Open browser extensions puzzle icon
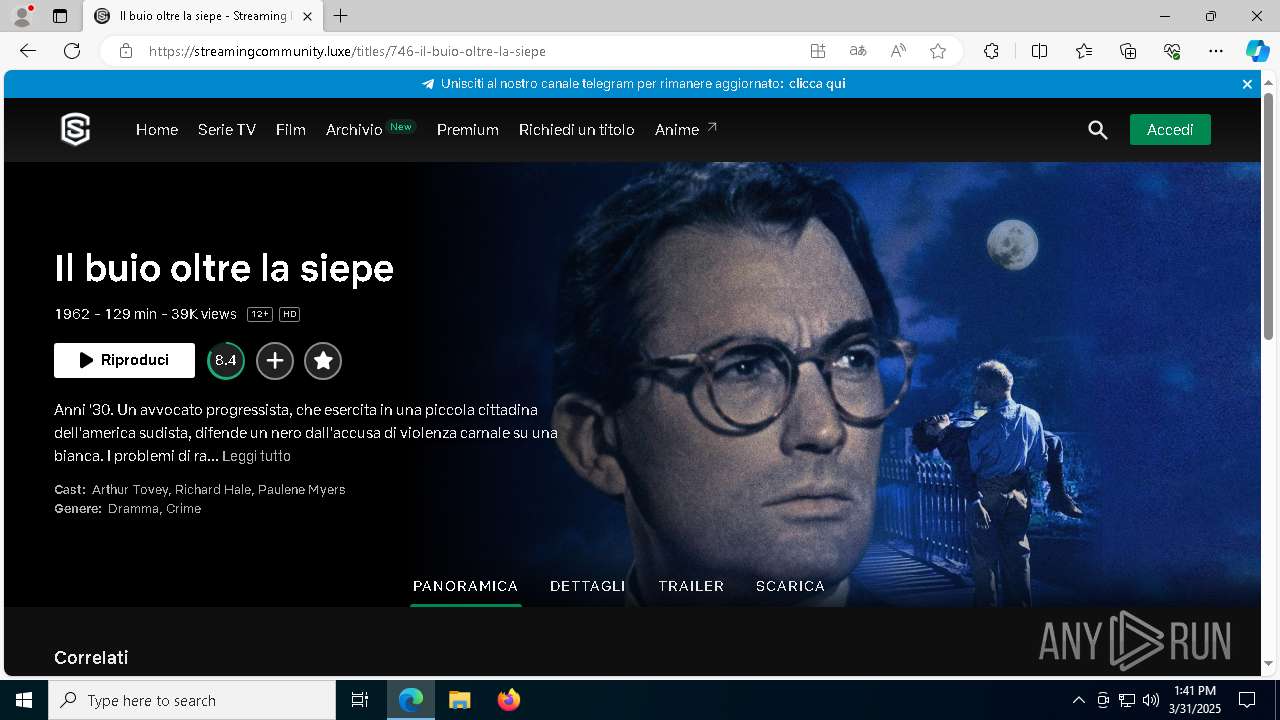Image resolution: width=1280 pixels, height=720 pixels. pos(991,51)
